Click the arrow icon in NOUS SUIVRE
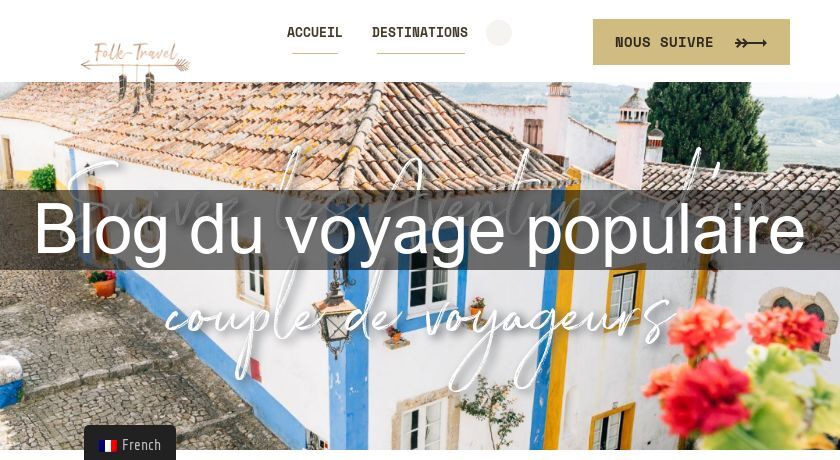This screenshot has height=460, width=840. pyautogui.click(x=751, y=43)
